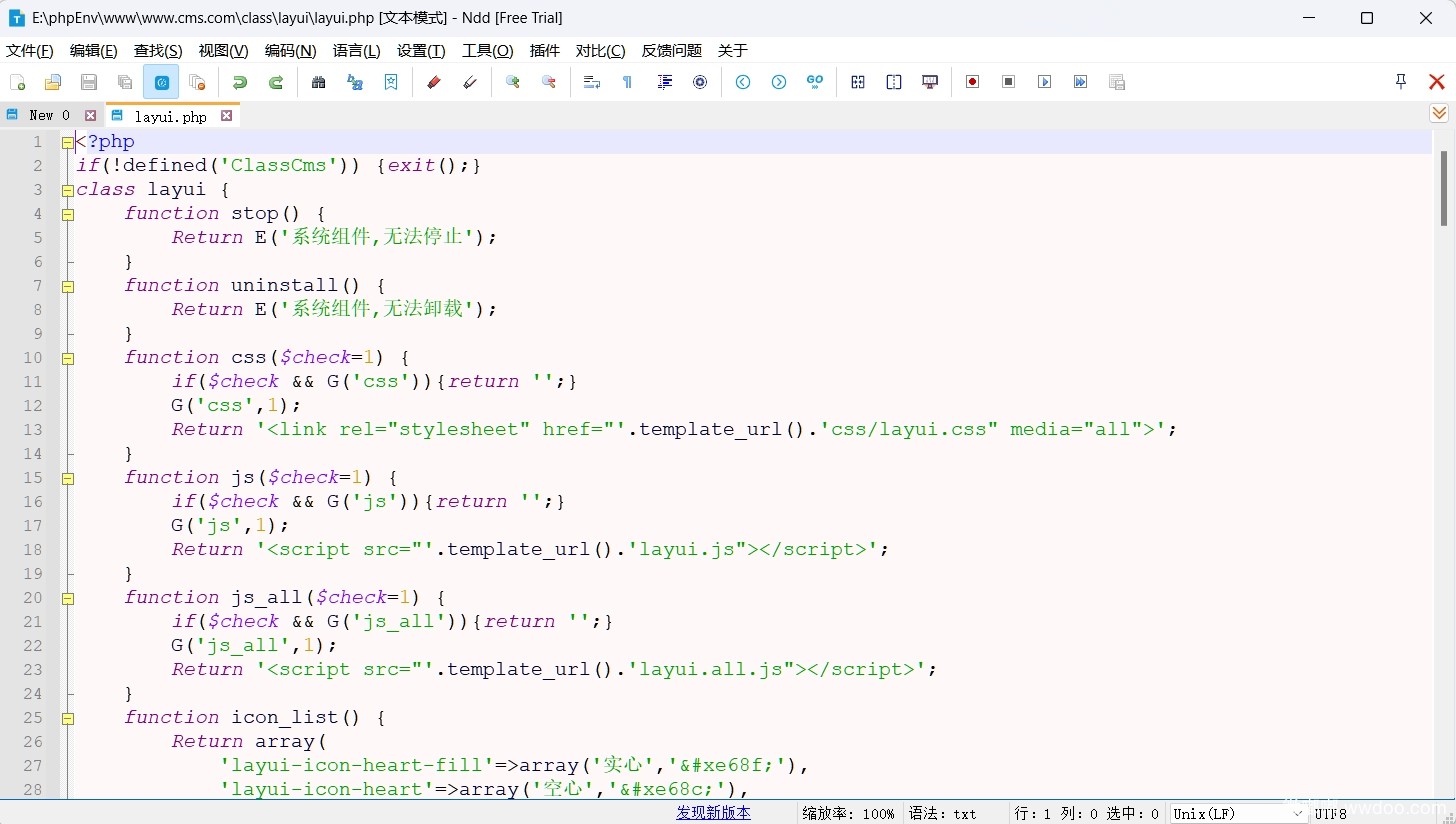Start macro recording with red dot
Viewport: 1456px width, 824px height.
(973, 82)
